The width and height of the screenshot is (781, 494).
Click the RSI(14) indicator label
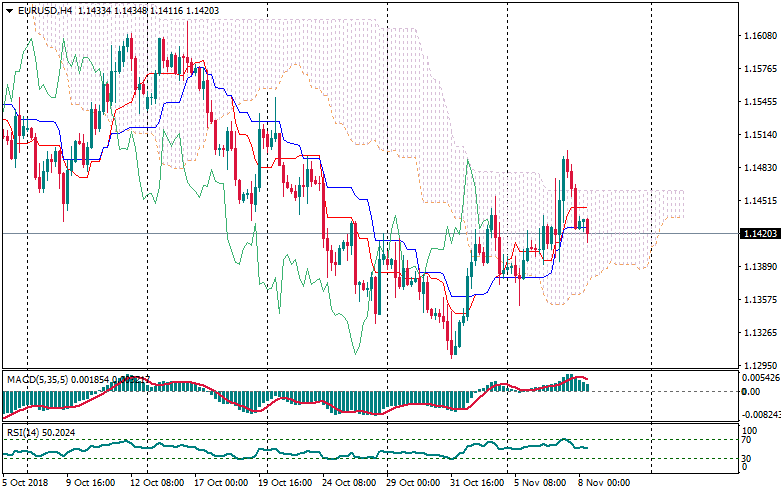point(23,433)
